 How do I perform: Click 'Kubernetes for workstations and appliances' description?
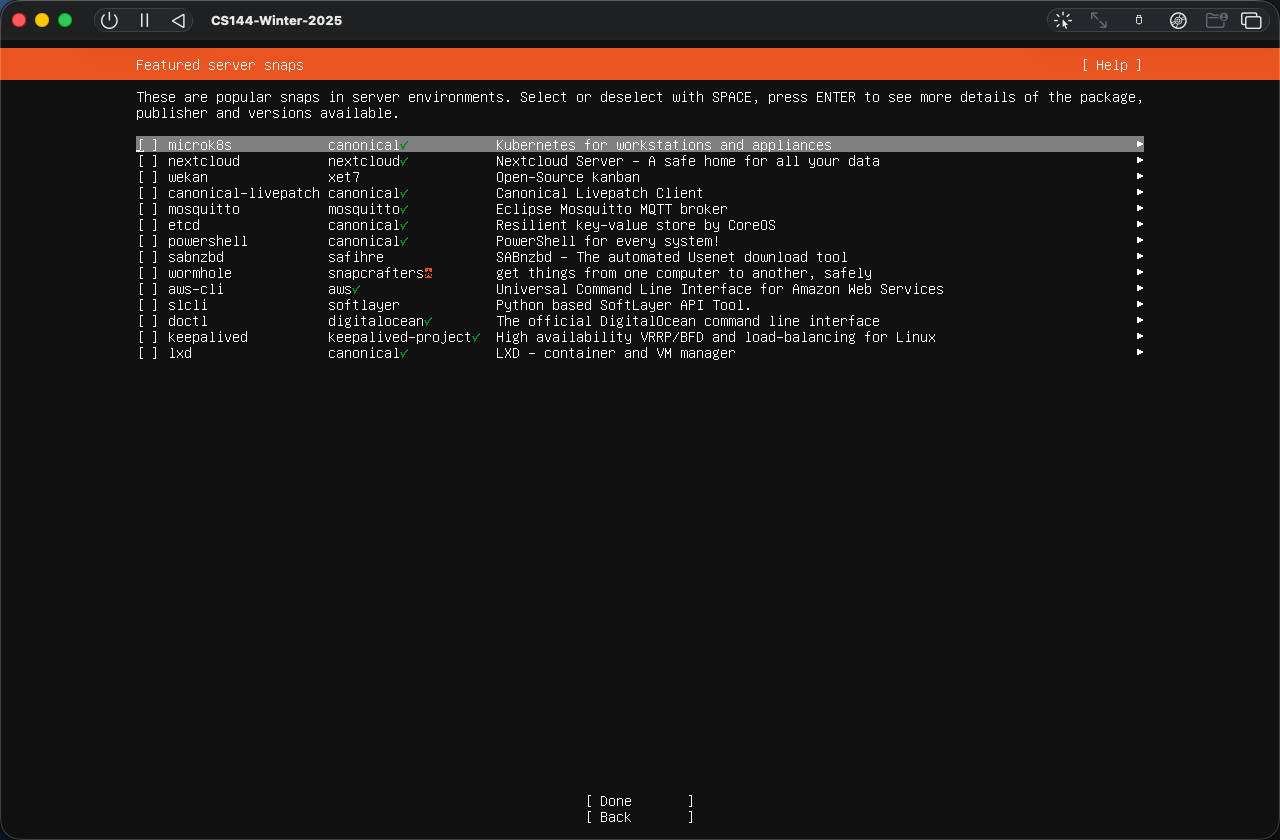tap(664, 145)
